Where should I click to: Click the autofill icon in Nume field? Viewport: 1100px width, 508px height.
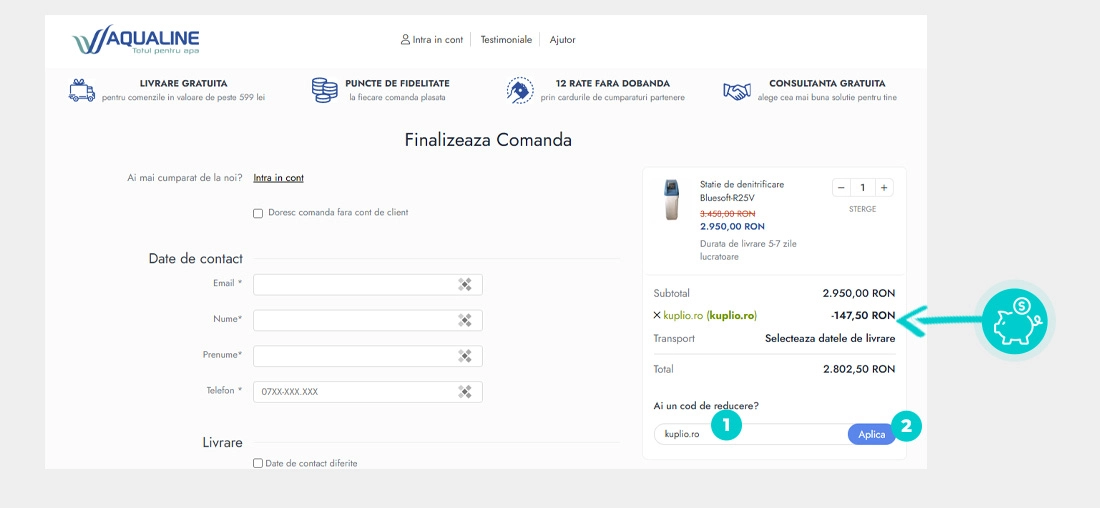coord(464,320)
